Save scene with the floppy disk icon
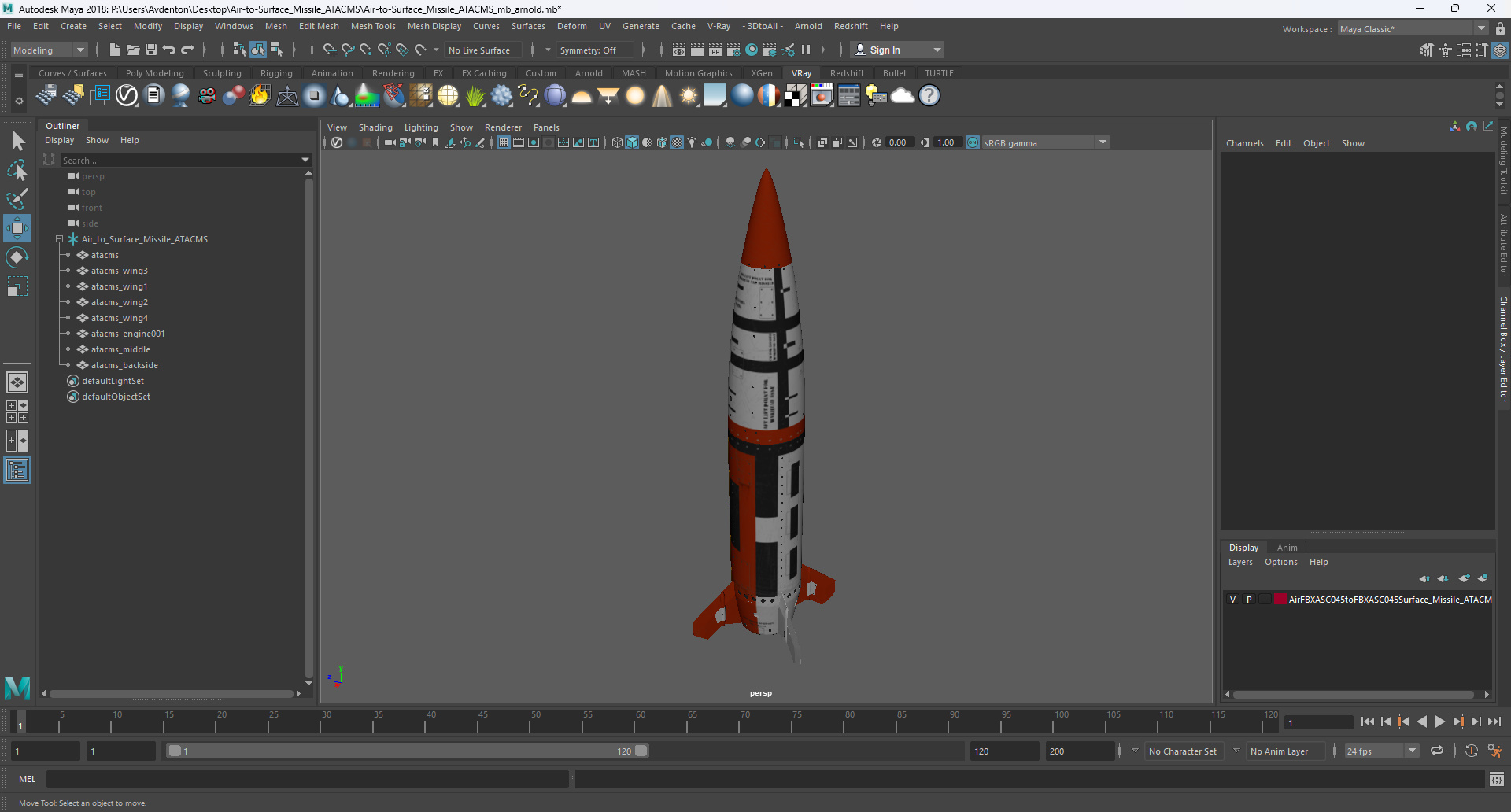 pos(151,50)
